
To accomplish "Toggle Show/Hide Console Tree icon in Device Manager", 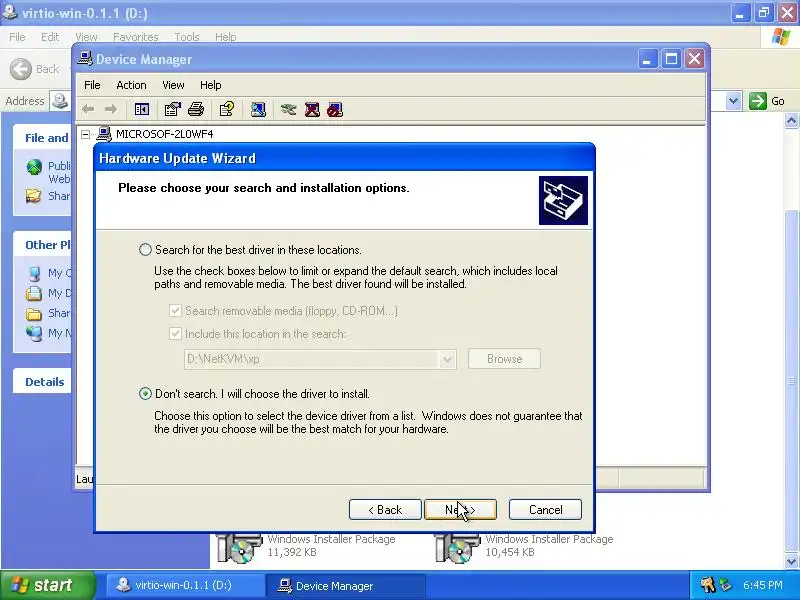I will (141, 109).
